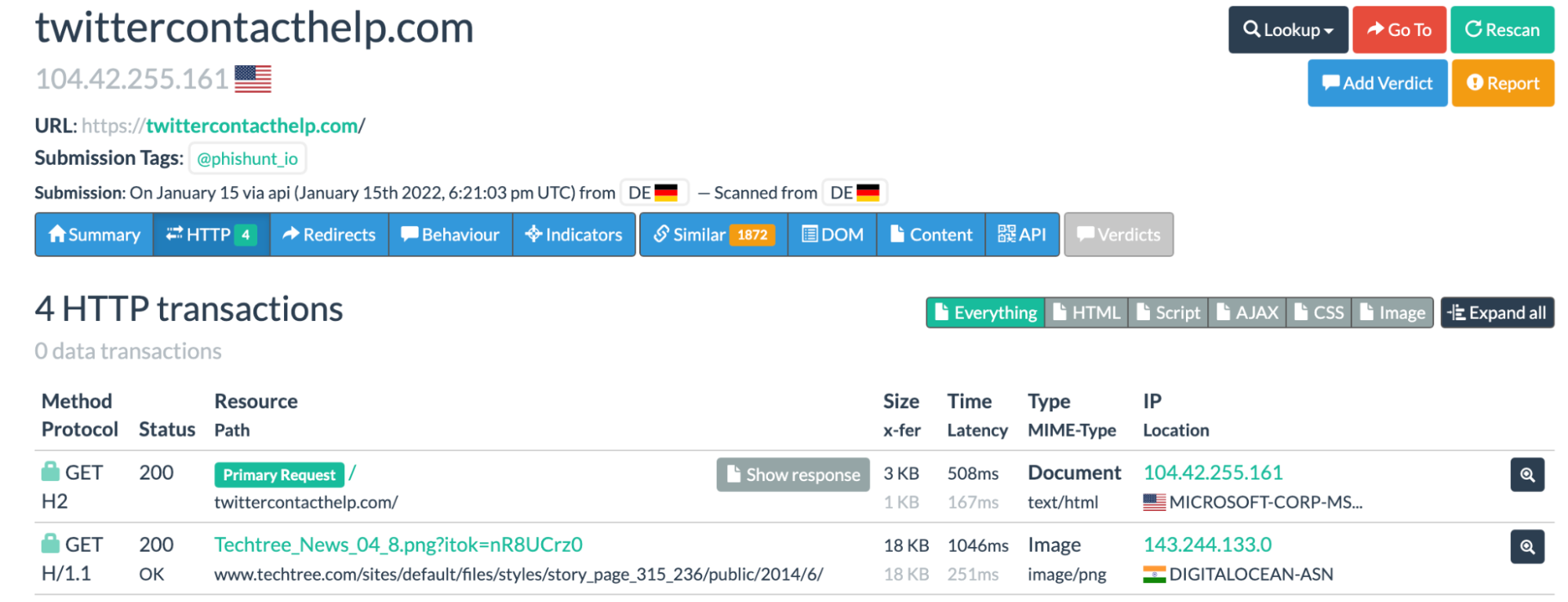Select the HTTP tab
Viewport: 1568px width, 602px height.
click(212, 235)
